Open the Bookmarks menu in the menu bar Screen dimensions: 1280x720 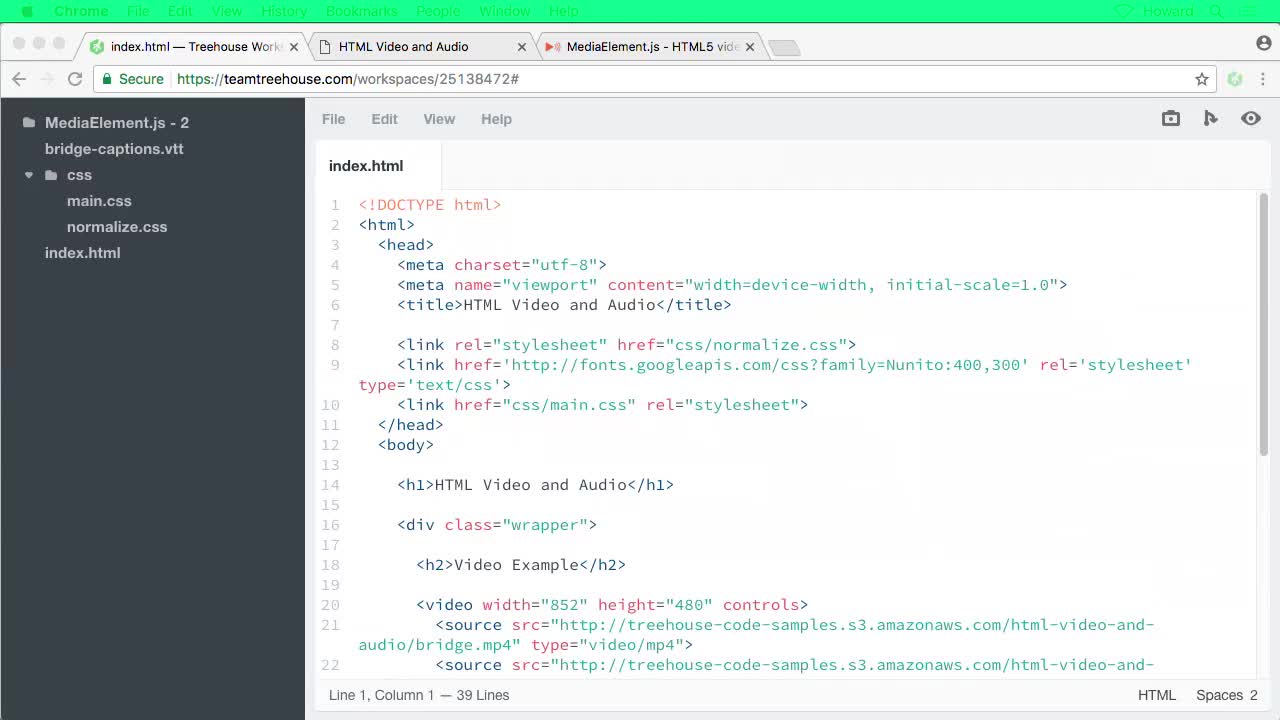tap(361, 11)
